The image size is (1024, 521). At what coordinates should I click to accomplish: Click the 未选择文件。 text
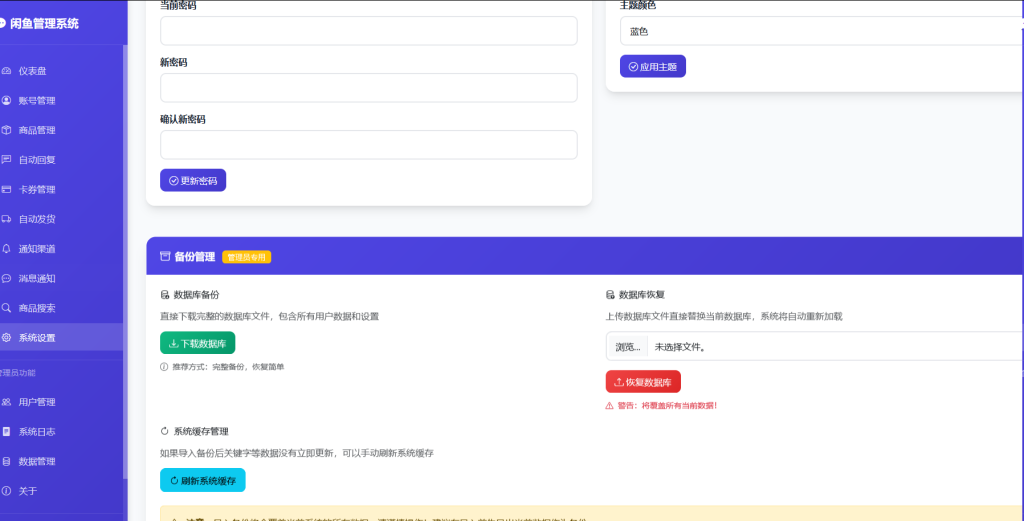(680, 347)
